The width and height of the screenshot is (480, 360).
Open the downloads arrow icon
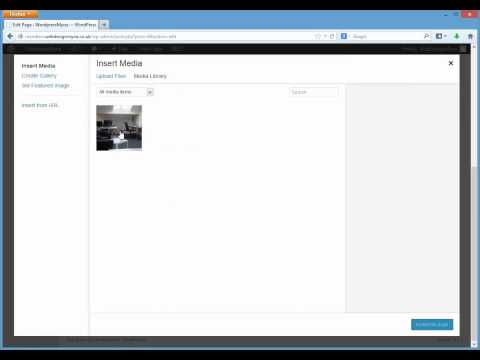click(456, 36)
